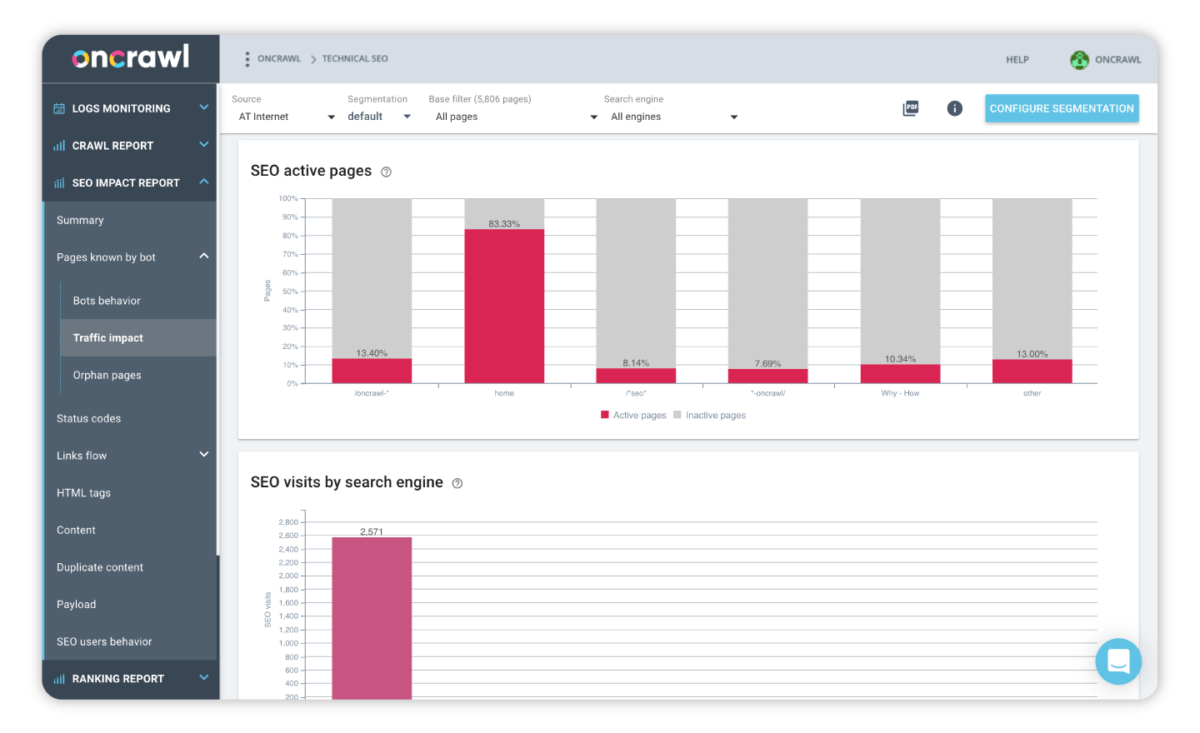Screen dimensions: 1200x733
Task: Open the Source dropdown showing AT Internet
Action: (x=286, y=117)
